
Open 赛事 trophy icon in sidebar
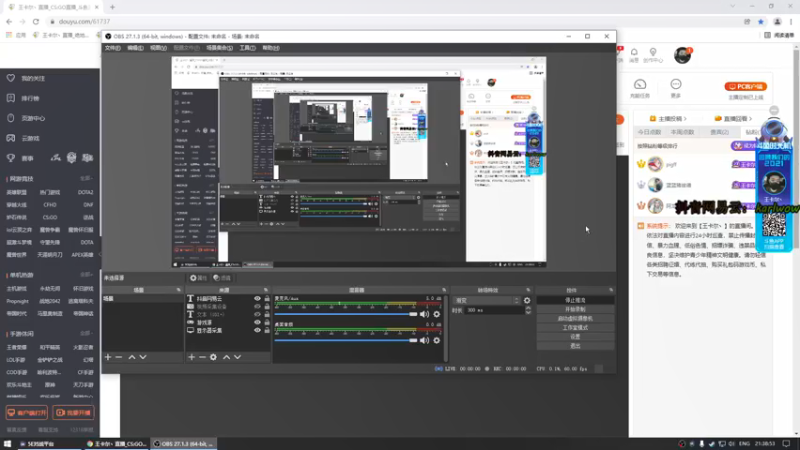[11, 158]
